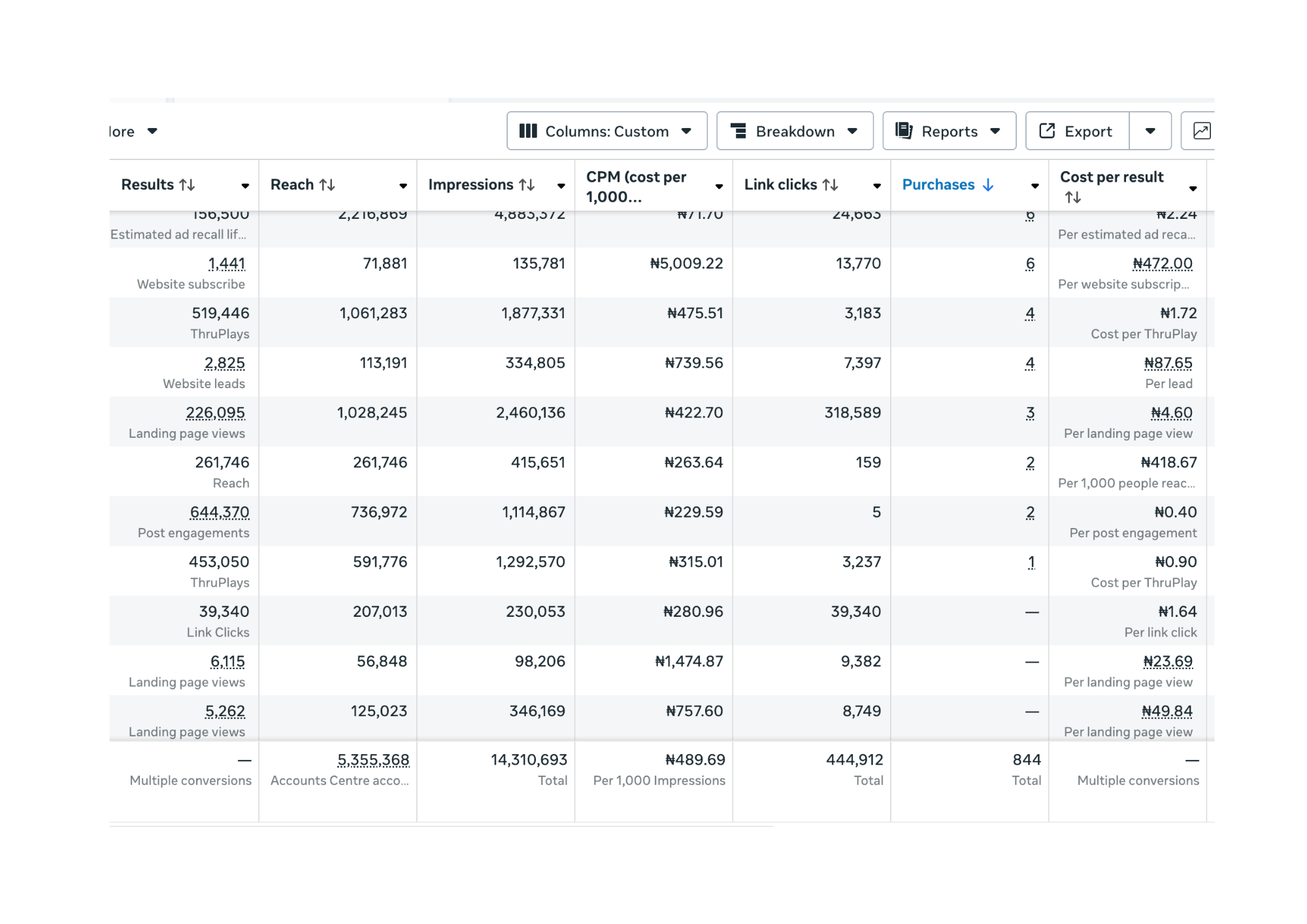This screenshot has height=924, width=1307.
Task: Click the ₦23.69 per landing page view
Action: pos(1168,661)
